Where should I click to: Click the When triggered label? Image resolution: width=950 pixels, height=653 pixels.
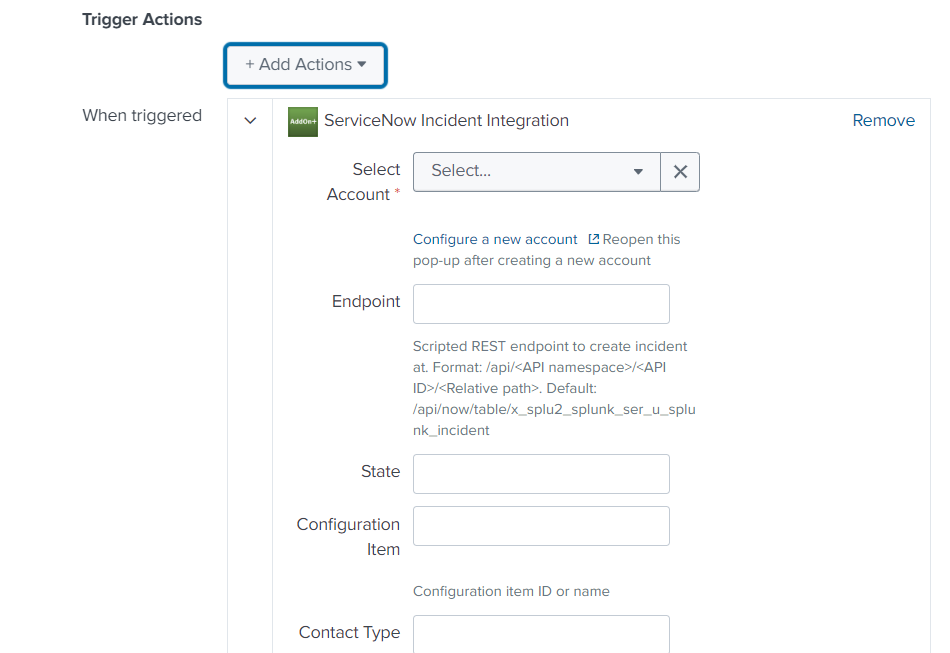pyautogui.click(x=142, y=116)
